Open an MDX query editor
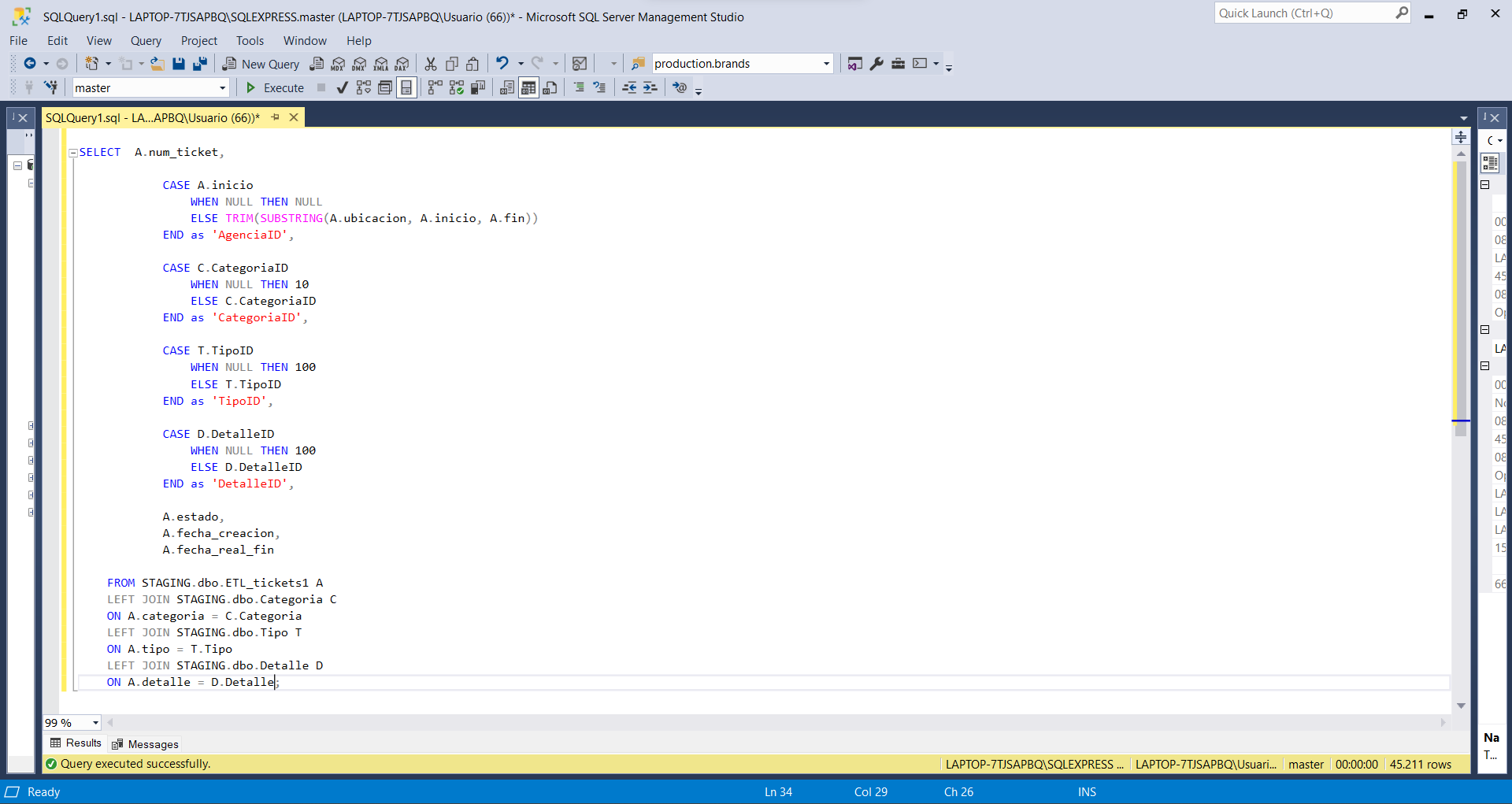The height and width of the screenshot is (804, 1512). point(338,64)
